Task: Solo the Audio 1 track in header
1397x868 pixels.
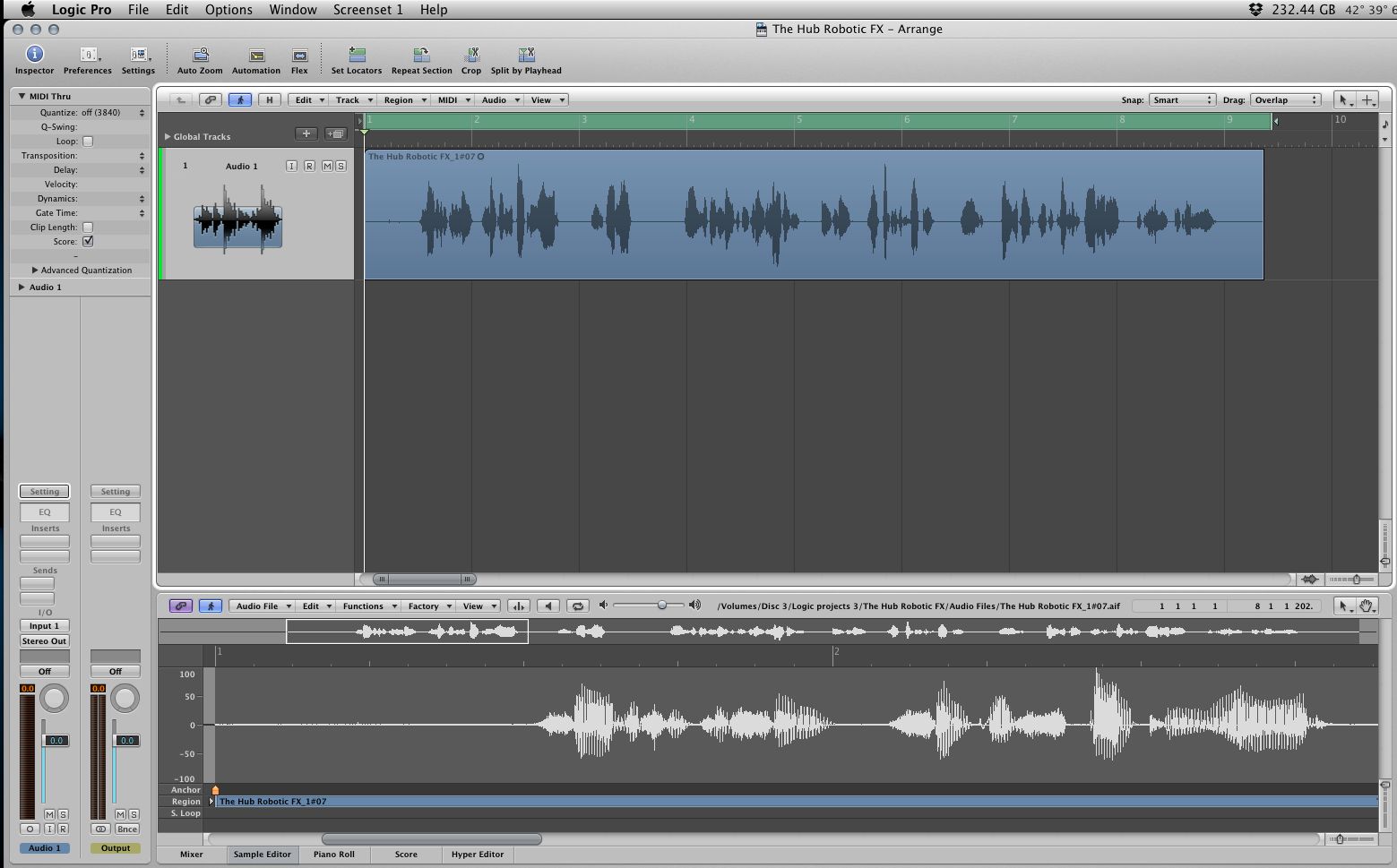Action: (341, 167)
